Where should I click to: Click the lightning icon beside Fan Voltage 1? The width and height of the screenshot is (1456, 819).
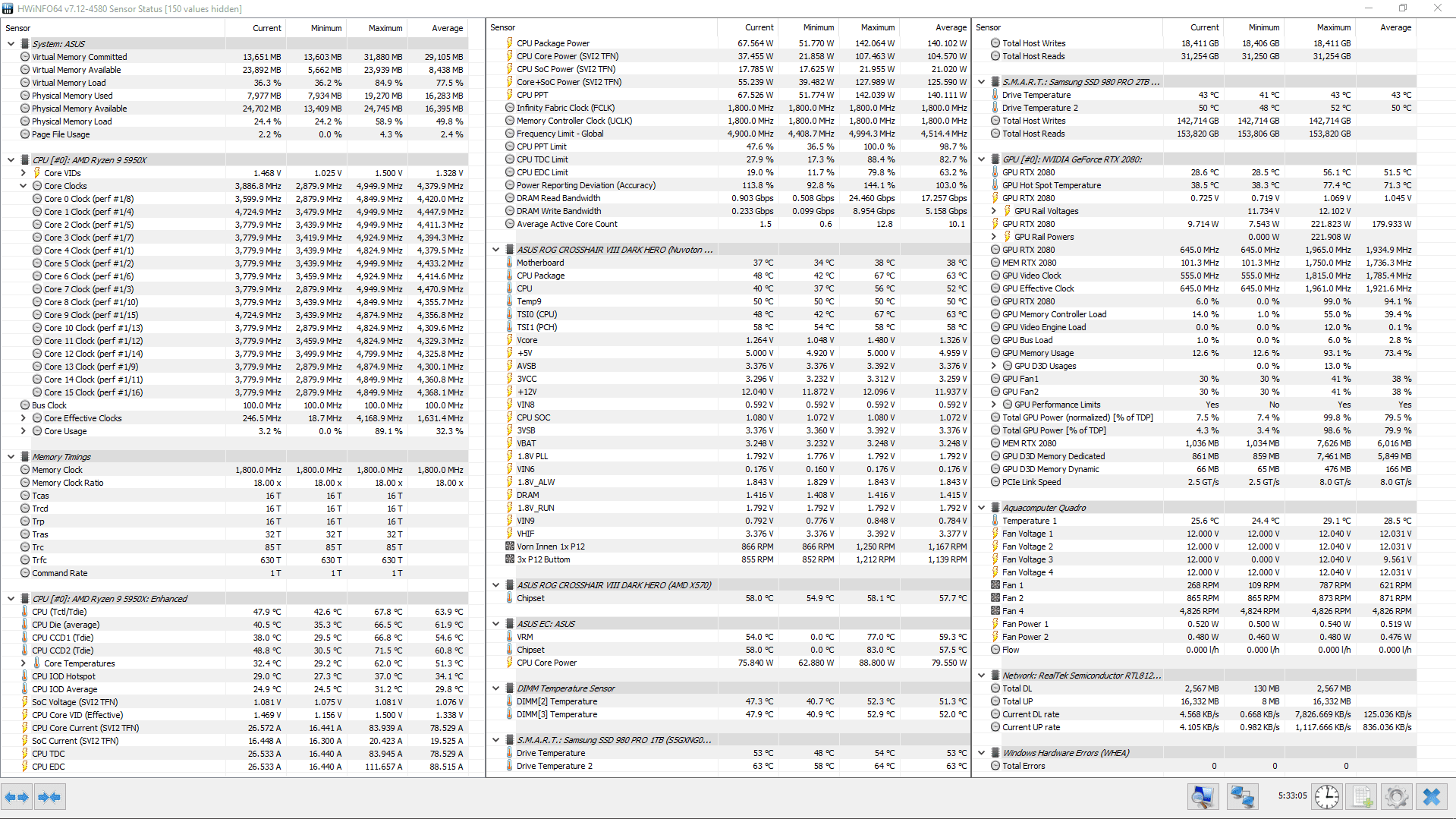(995, 534)
